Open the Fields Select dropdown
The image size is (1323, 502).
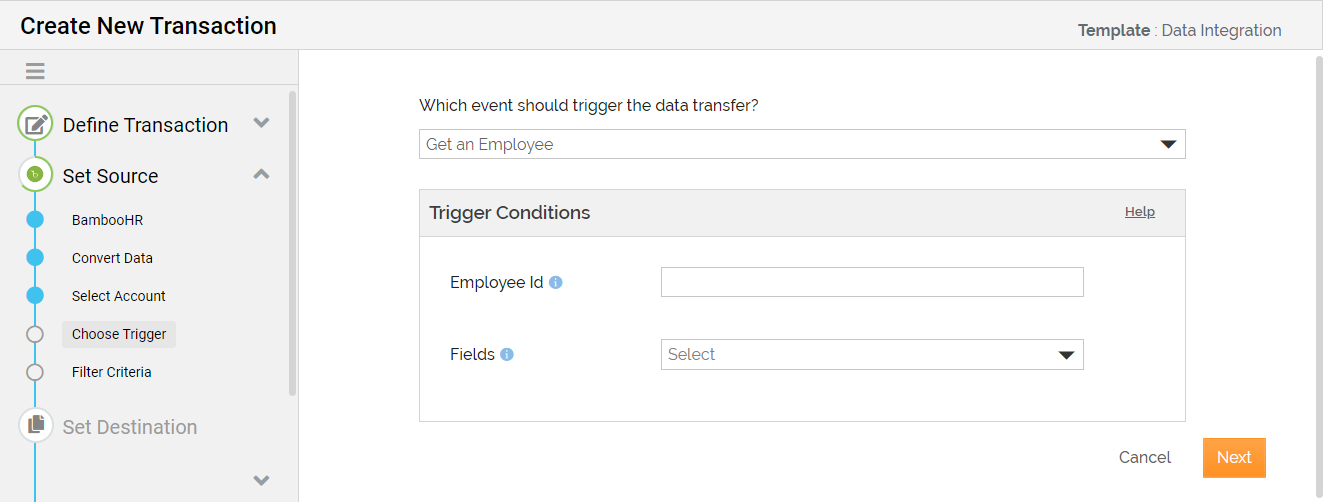tap(872, 354)
